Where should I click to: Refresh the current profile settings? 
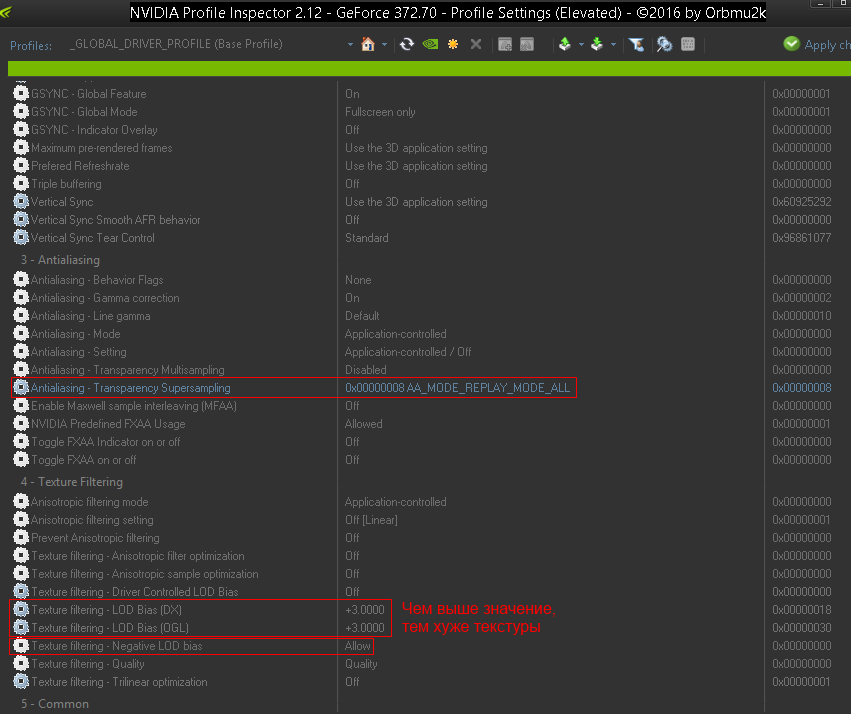(407, 44)
